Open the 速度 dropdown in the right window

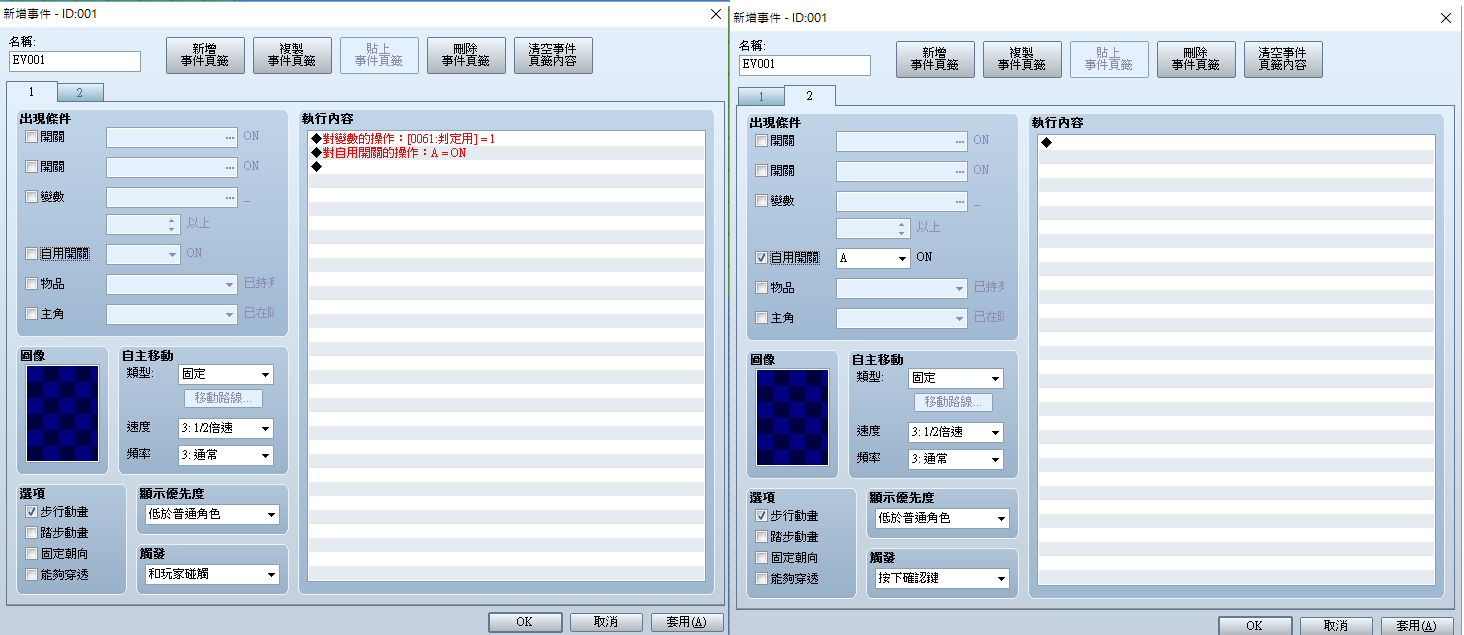[956, 432]
